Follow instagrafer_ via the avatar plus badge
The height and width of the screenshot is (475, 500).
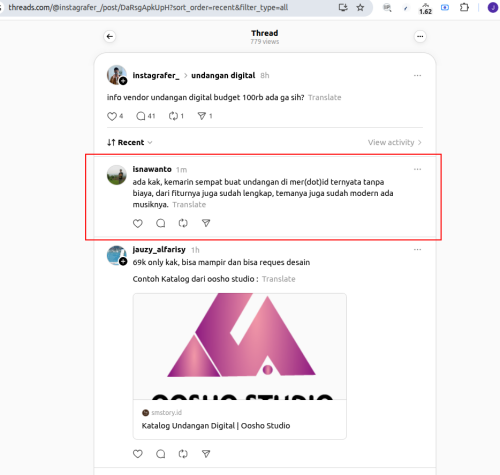point(123,81)
